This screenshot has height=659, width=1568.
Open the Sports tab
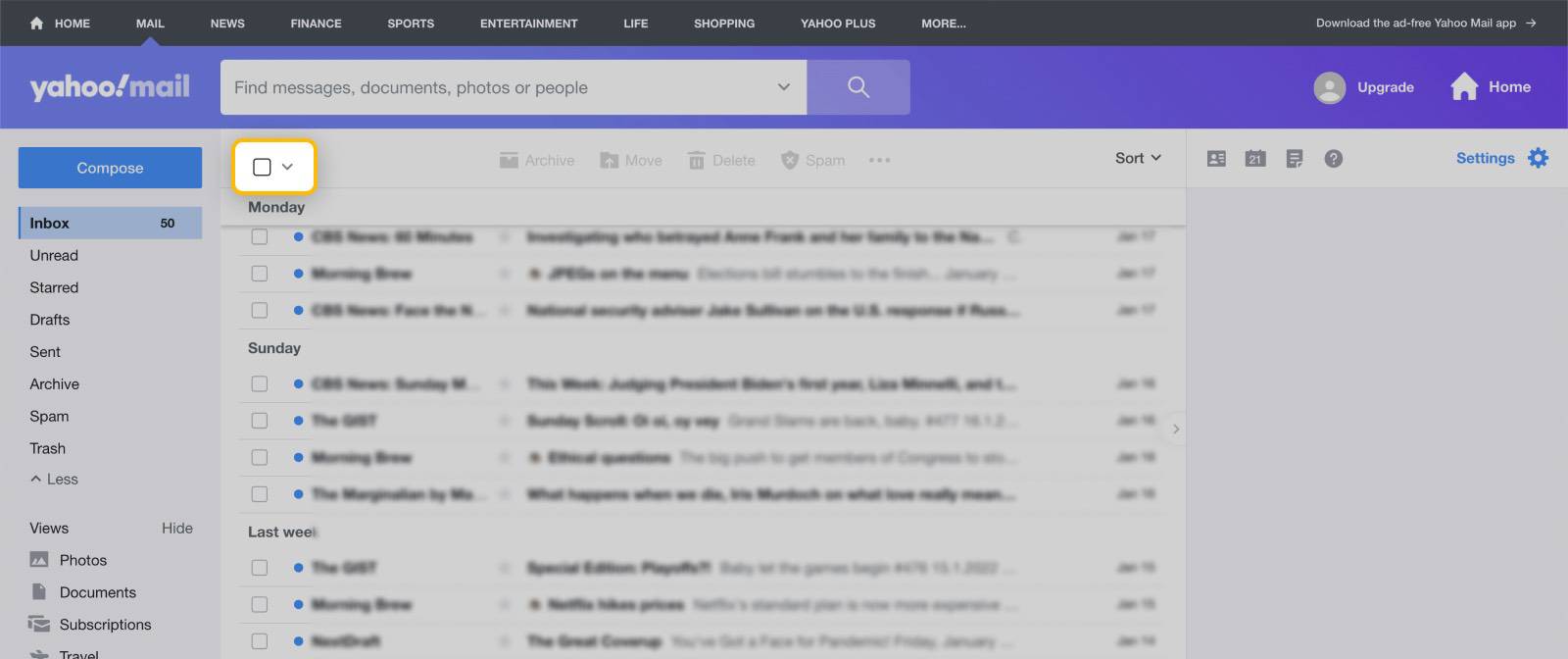(x=411, y=24)
